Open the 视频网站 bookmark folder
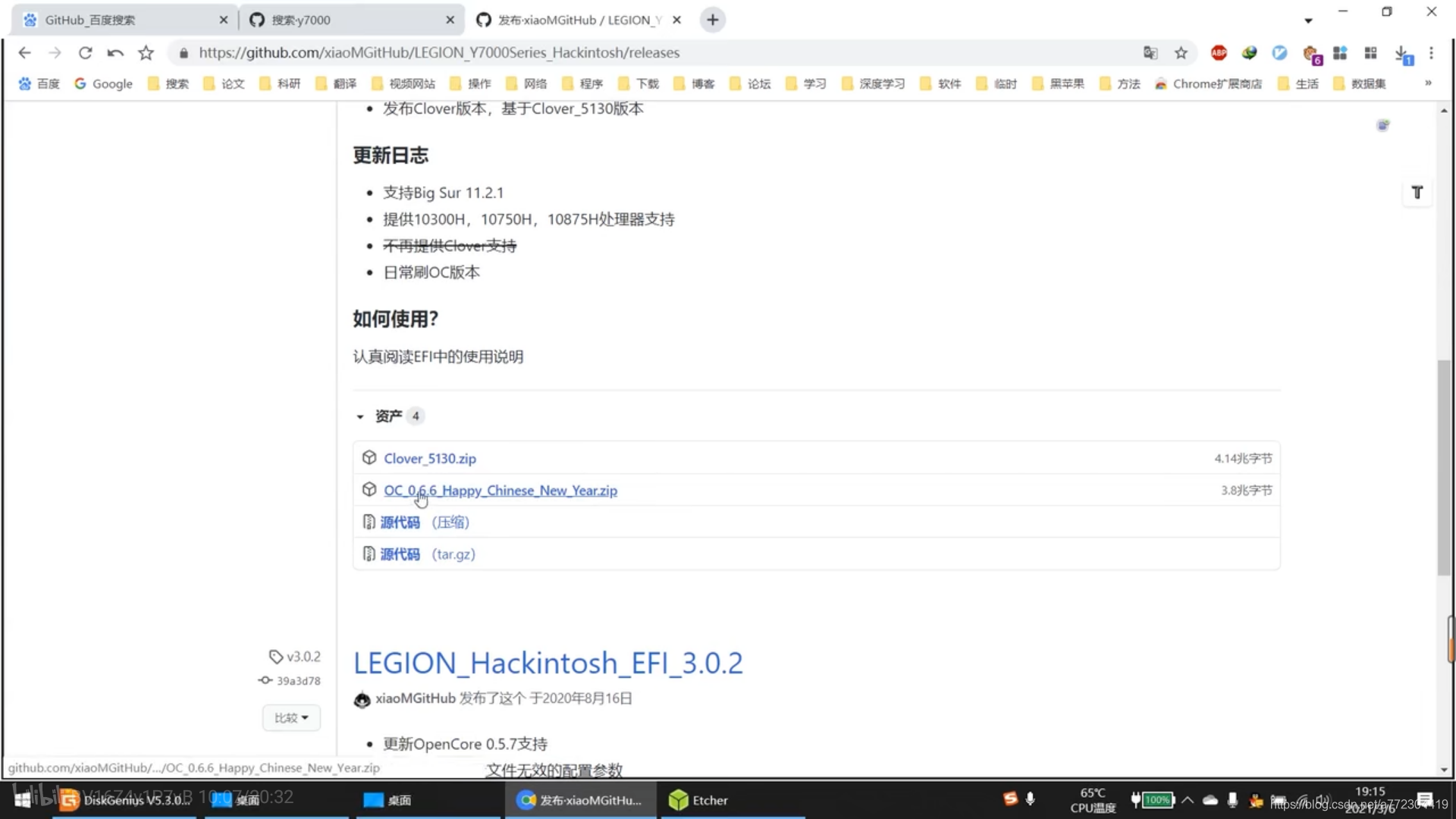The image size is (1456, 819). point(403,83)
